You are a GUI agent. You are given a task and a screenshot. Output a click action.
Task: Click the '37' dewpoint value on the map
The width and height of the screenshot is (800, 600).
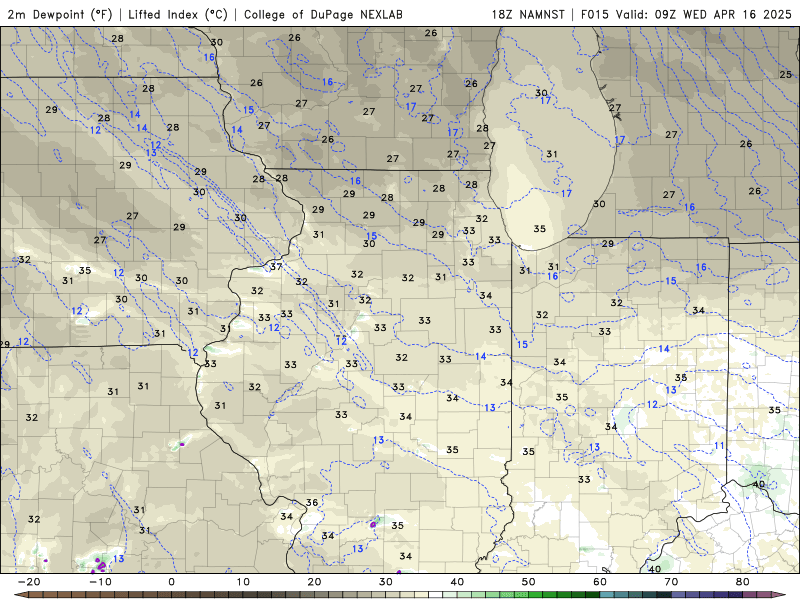(x=276, y=266)
